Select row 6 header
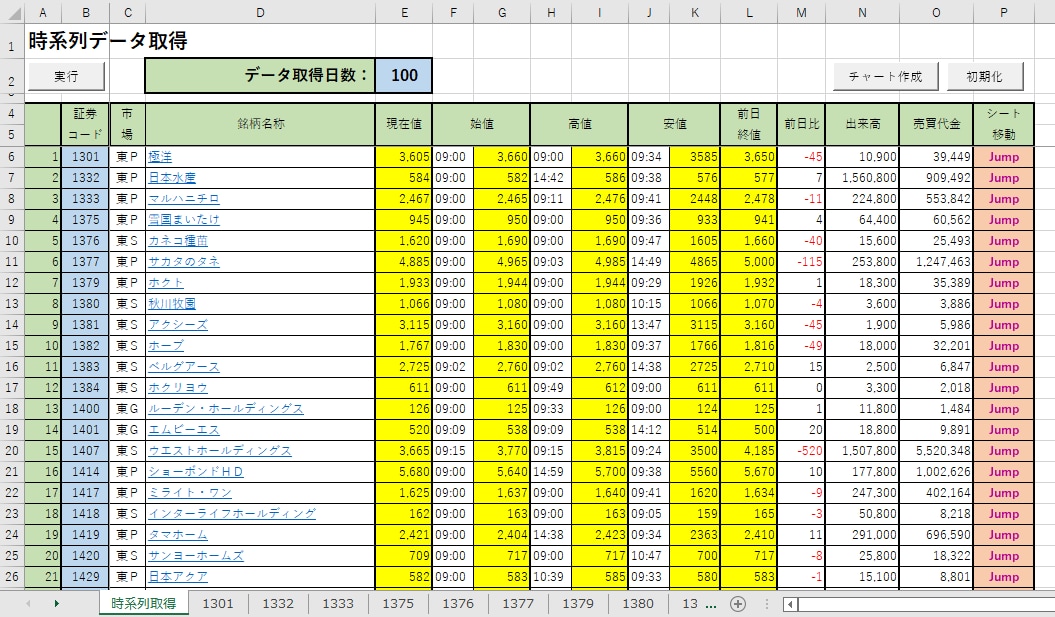1055x617 pixels. click(12, 157)
